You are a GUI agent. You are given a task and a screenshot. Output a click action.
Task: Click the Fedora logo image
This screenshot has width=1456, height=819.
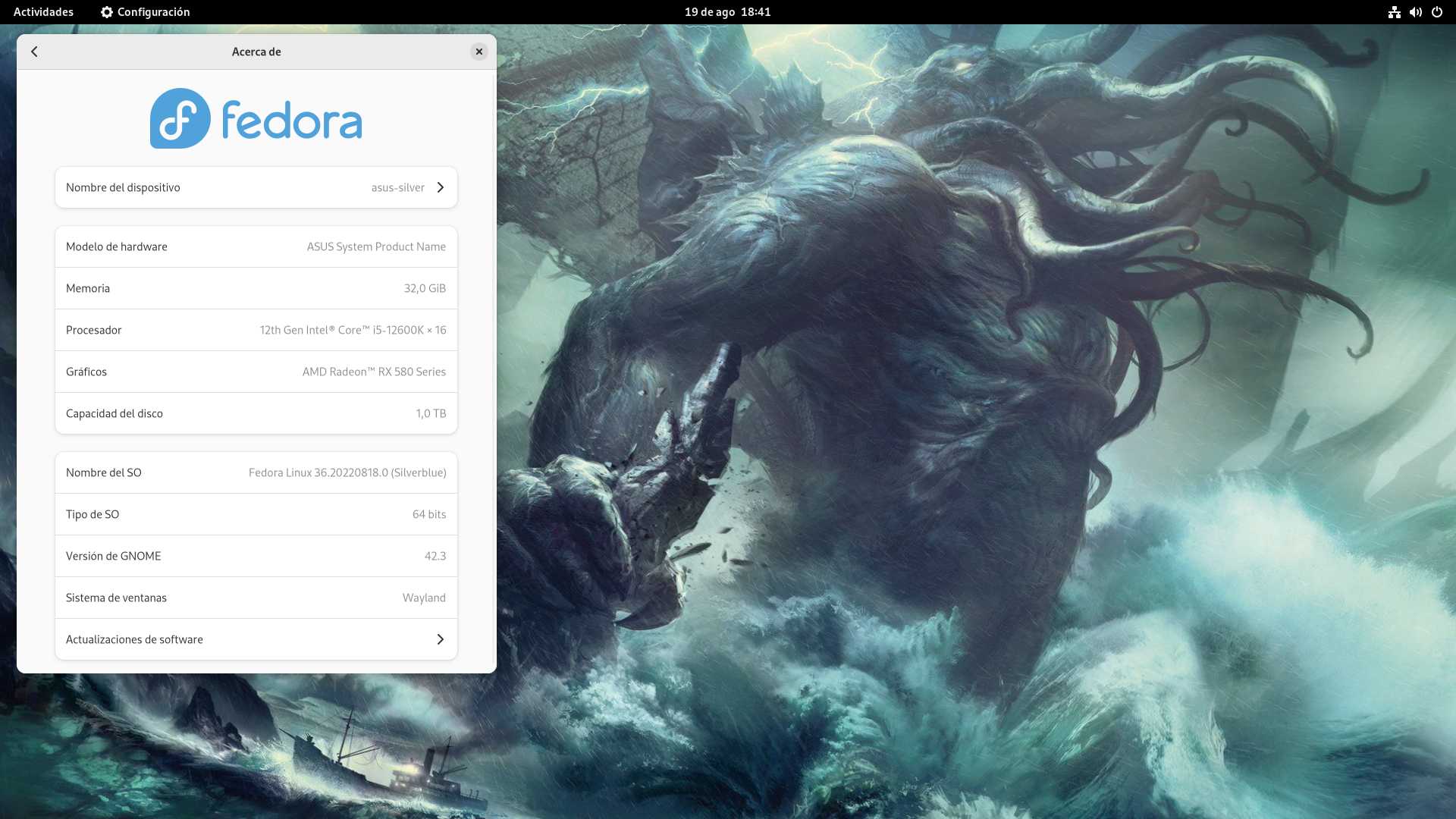tap(256, 118)
